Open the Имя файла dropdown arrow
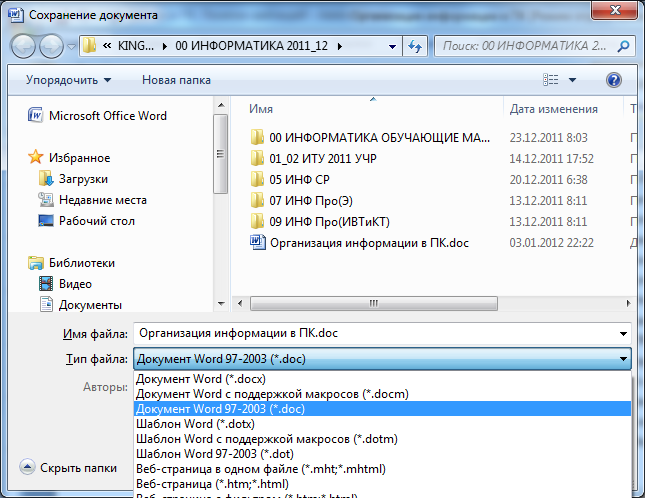This screenshot has width=645, height=498. coord(623,334)
